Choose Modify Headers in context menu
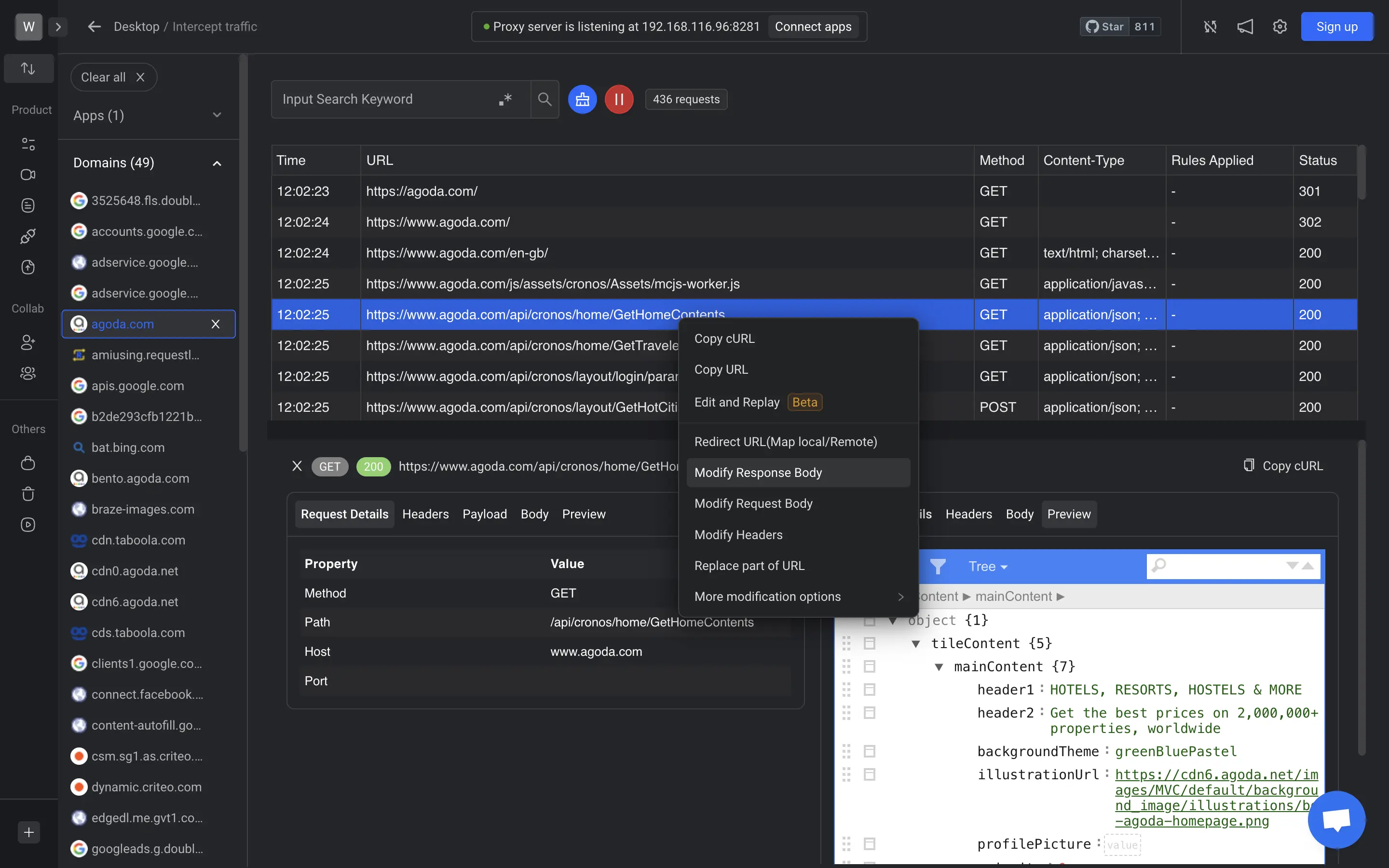Viewport: 1389px width, 868px height. 798,534
